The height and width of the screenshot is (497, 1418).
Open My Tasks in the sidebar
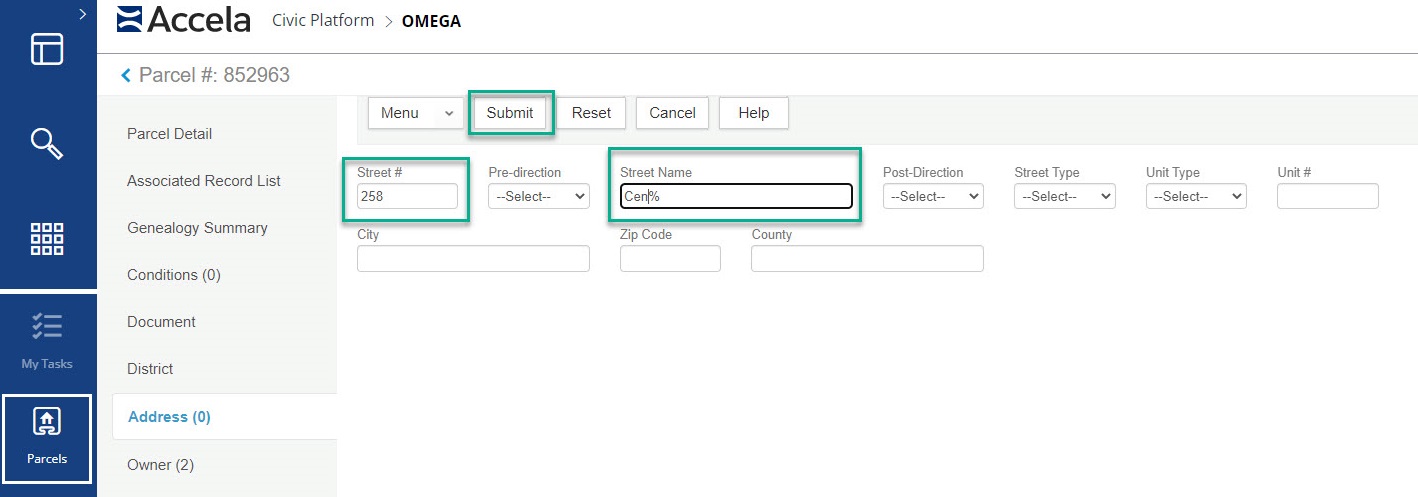(x=47, y=340)
